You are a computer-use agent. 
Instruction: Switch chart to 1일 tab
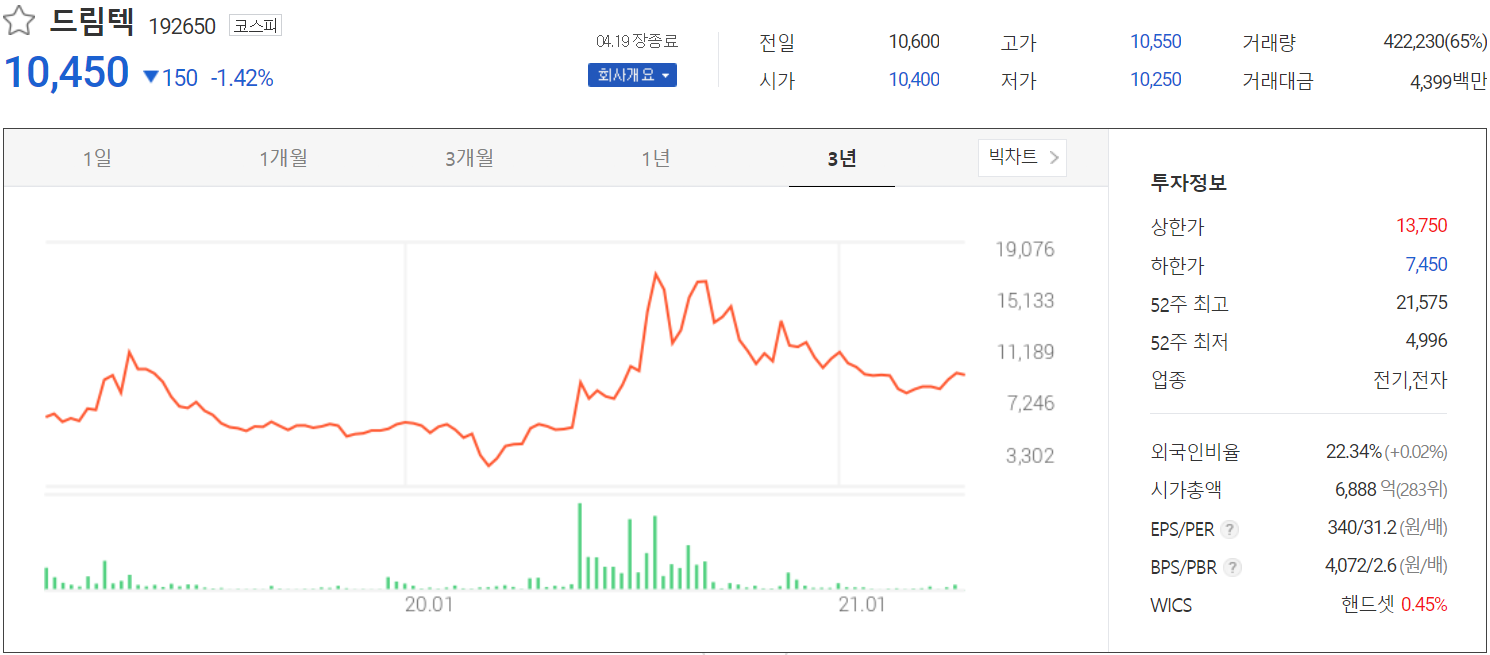coord(97,158)
